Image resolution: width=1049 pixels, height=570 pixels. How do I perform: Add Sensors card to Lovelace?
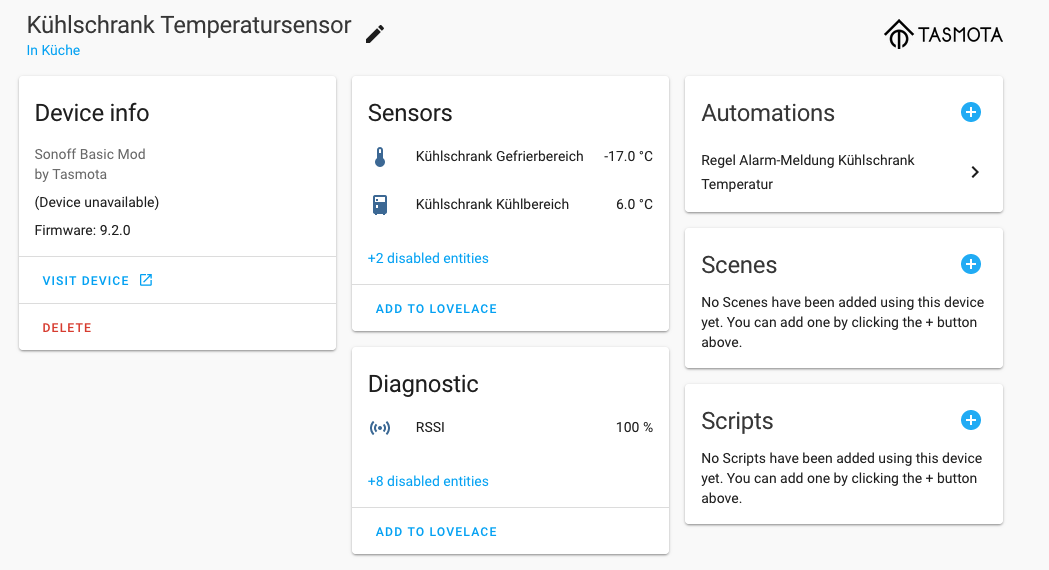pyautogui.click(x=436, y=308)
